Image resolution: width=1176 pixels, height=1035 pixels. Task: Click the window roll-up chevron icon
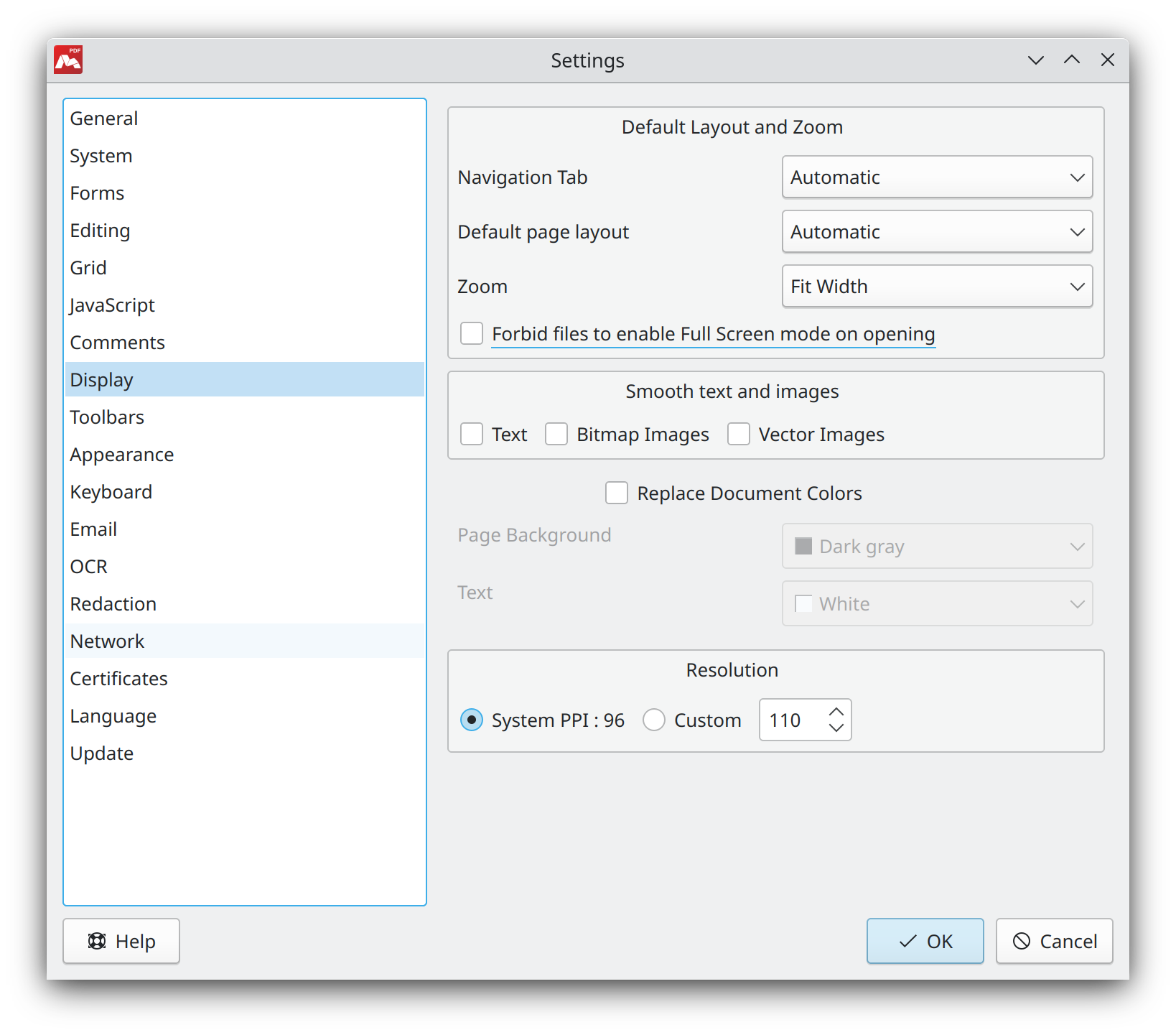[x=1072, y=60]
